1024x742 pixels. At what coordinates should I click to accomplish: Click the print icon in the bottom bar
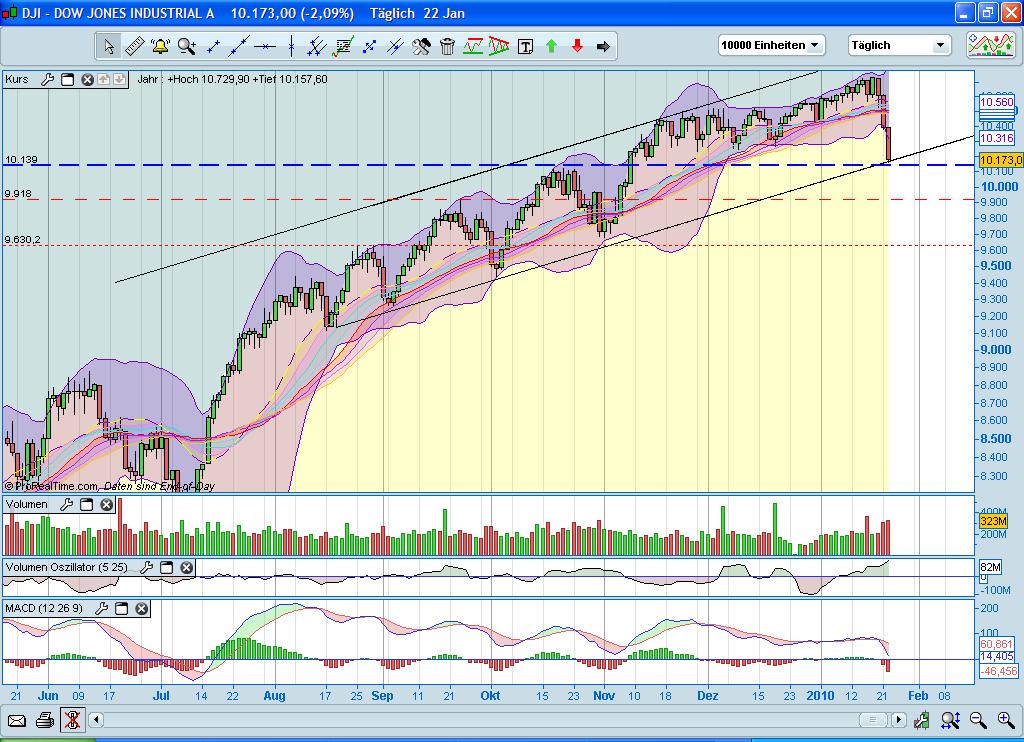(44, 720)
